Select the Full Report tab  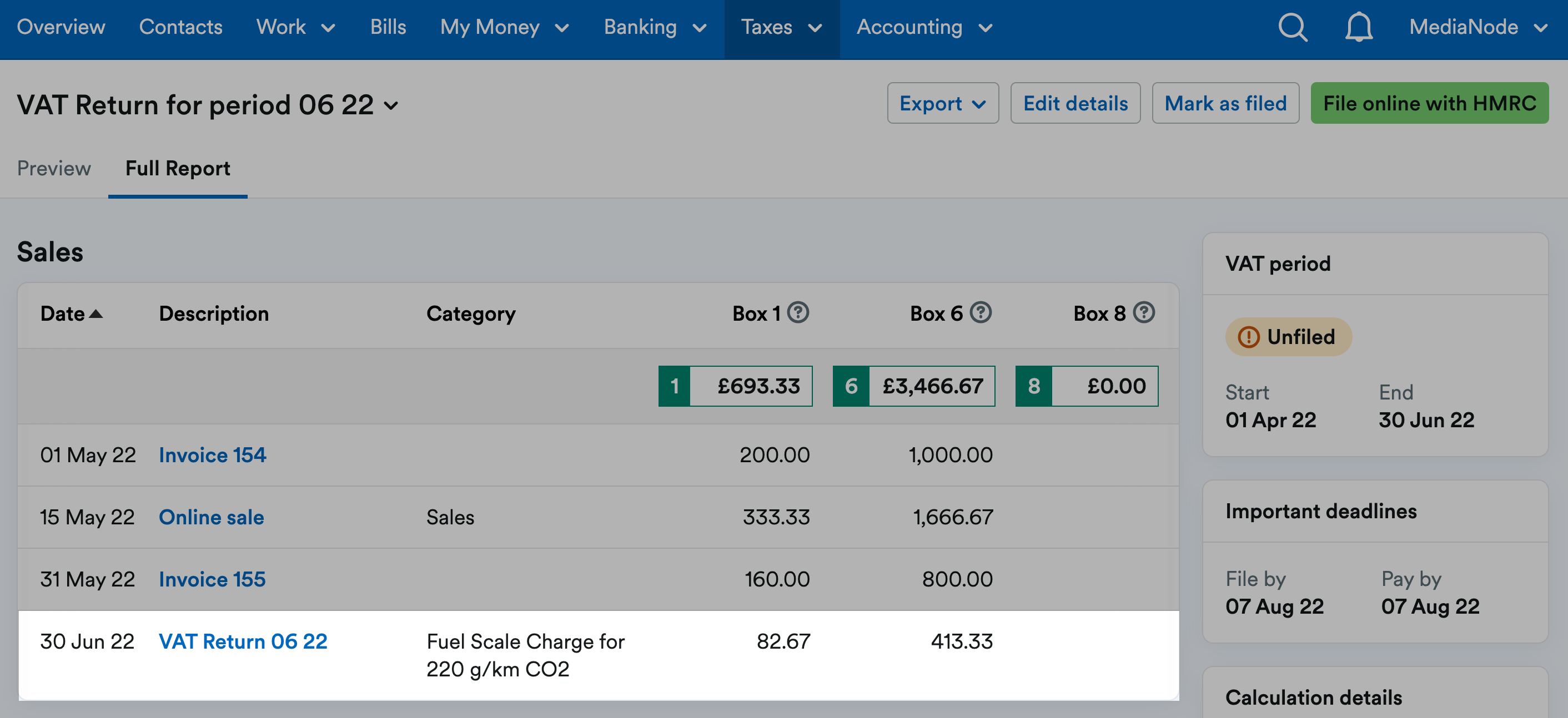click(x=178, y=169)
